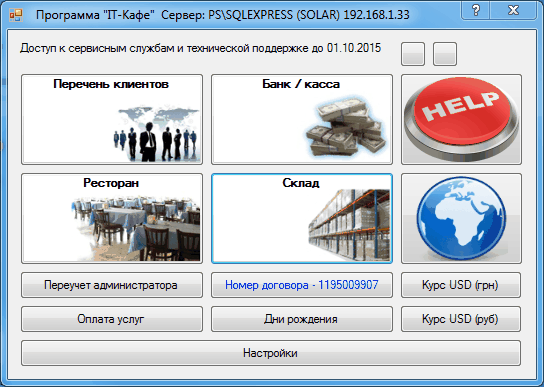Open the Банк / касса section
Image resolution: width=544 pixels, height=387 pixels.
click(302, 119)
